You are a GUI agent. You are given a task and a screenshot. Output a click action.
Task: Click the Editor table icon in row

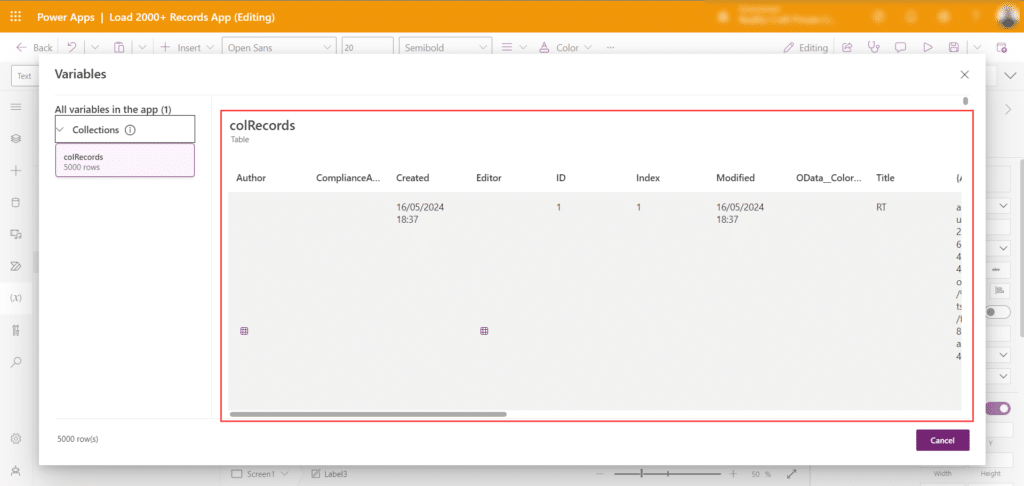(484, 331)
